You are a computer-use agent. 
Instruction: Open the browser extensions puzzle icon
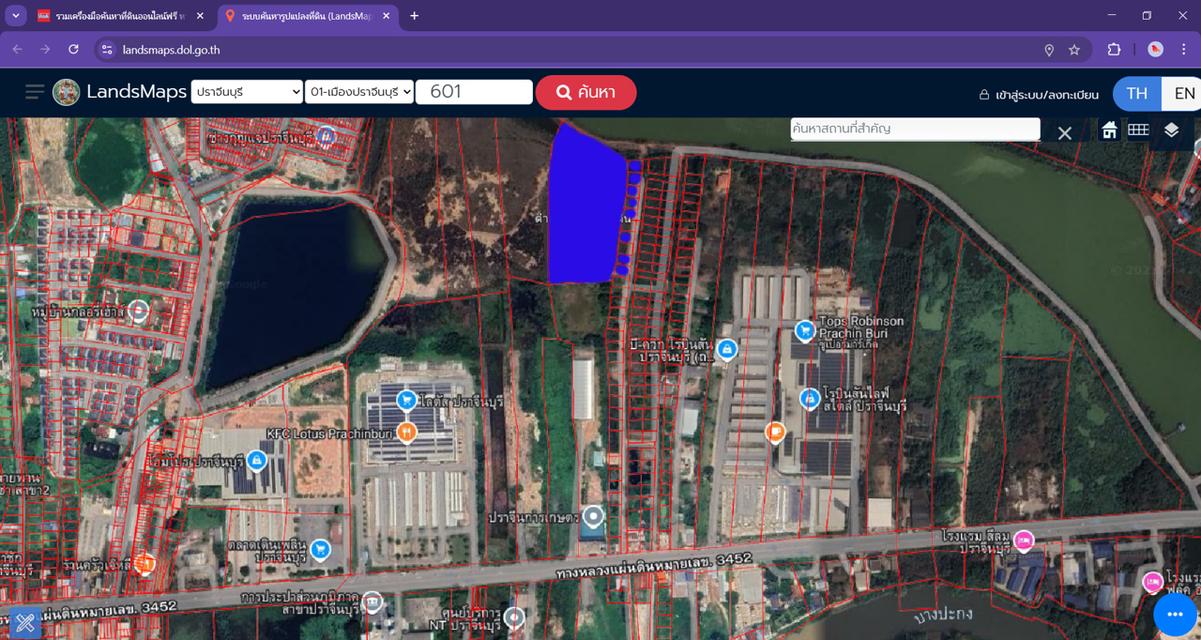(x=1114, y=49)
